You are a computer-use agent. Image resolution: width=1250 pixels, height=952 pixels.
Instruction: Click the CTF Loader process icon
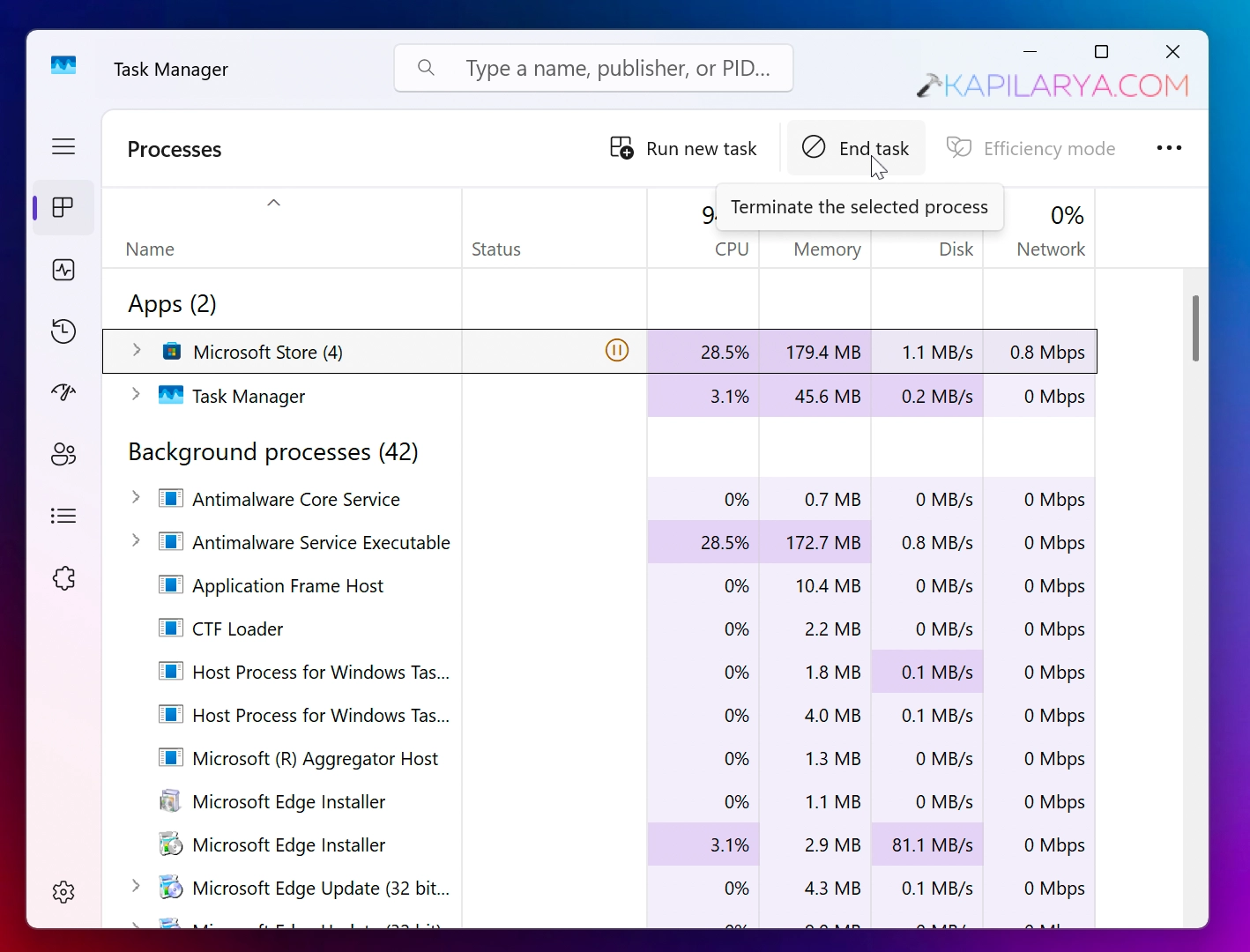click(x=171, y=628)
